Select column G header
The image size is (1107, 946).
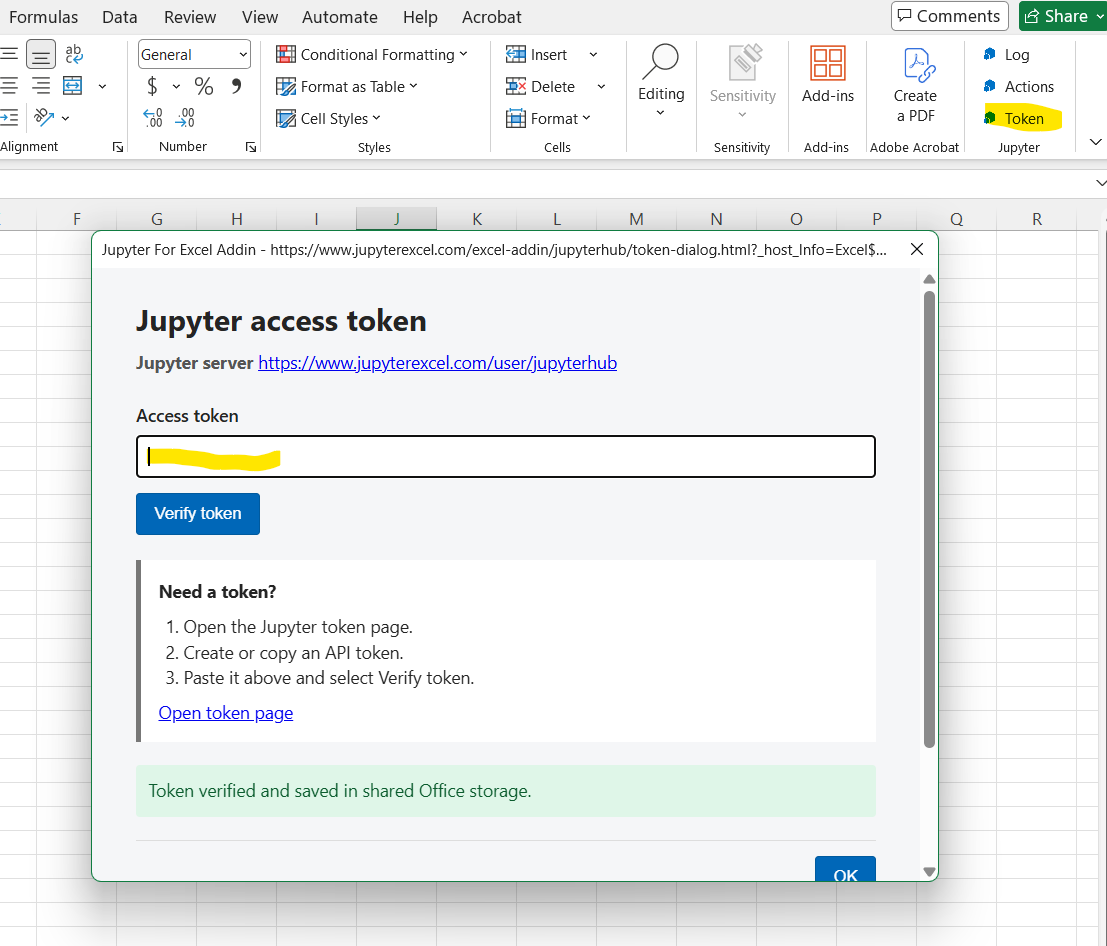coord(157,219)
